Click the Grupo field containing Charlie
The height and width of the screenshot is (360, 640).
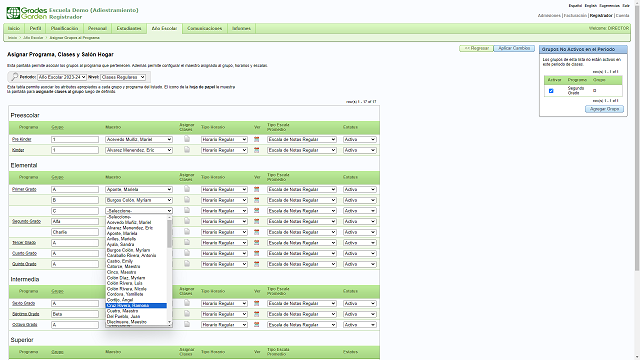(75, 232)
